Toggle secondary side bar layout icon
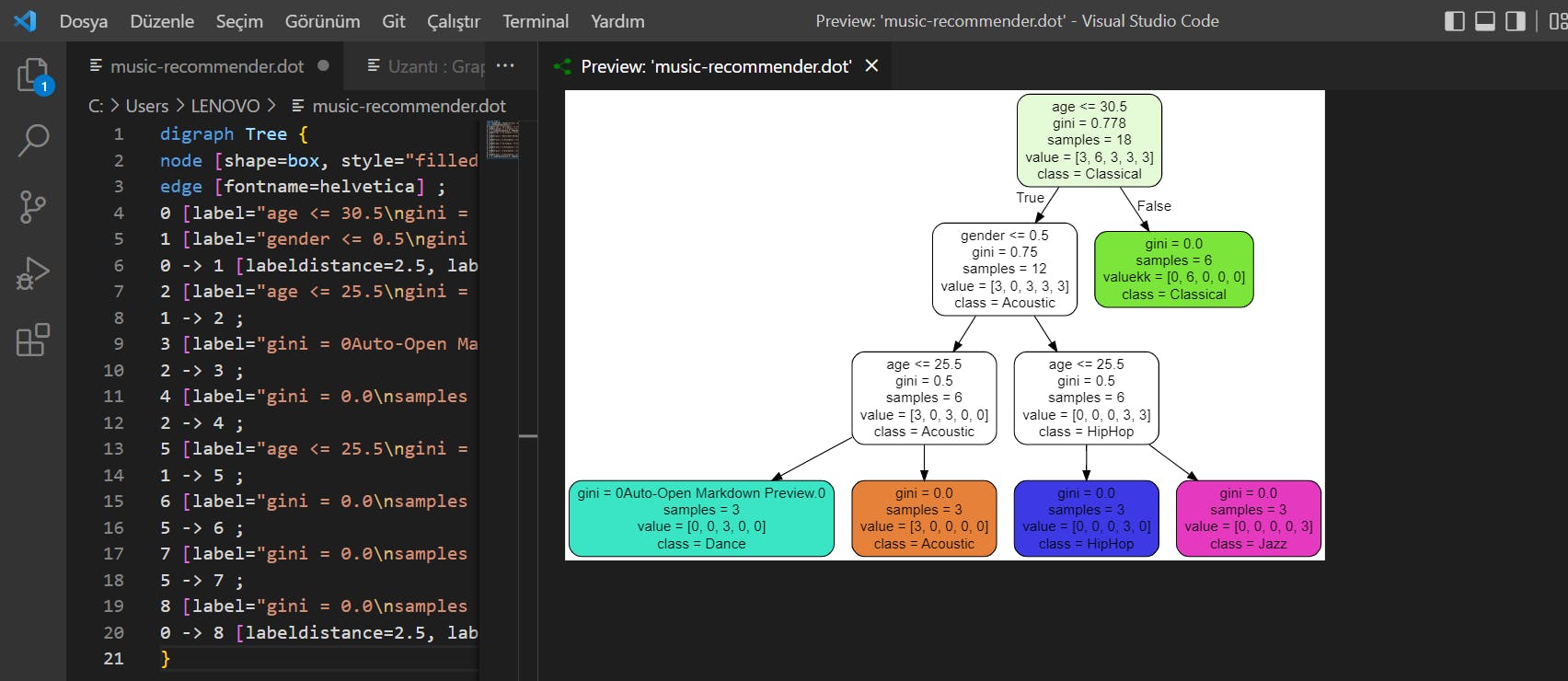This screenshot has width=1568, height=681. point(1516,21)
